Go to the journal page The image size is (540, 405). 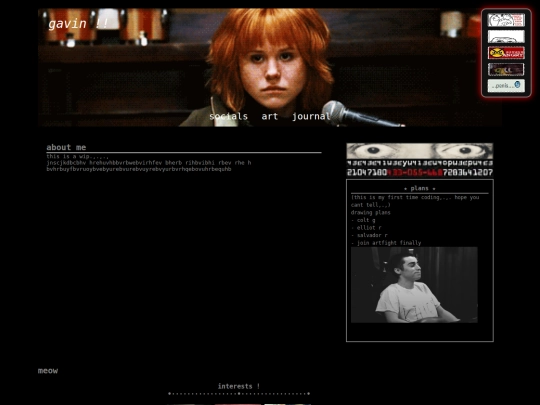[x=311, y=117]
